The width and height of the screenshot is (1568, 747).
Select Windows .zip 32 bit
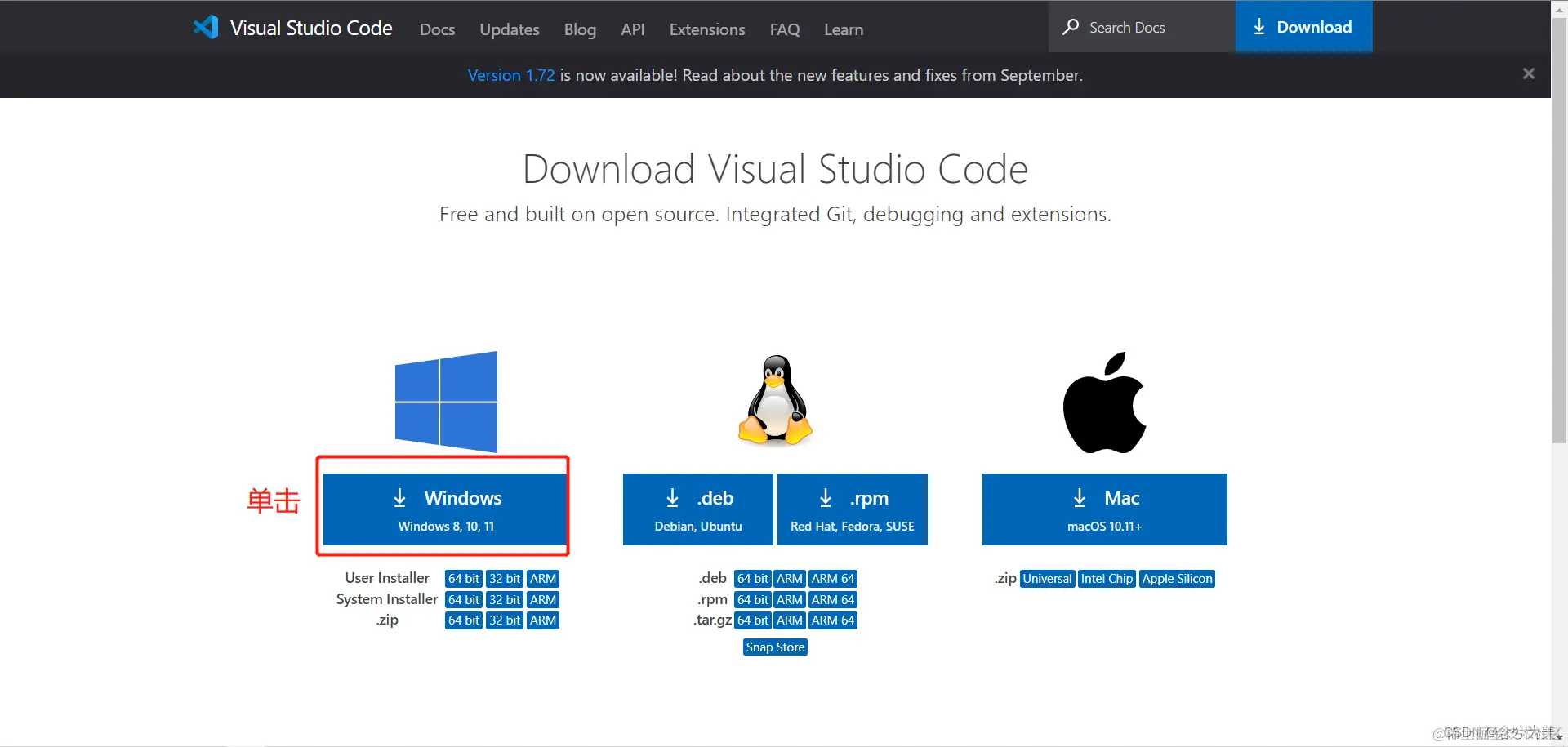click(x=505, y=620)
